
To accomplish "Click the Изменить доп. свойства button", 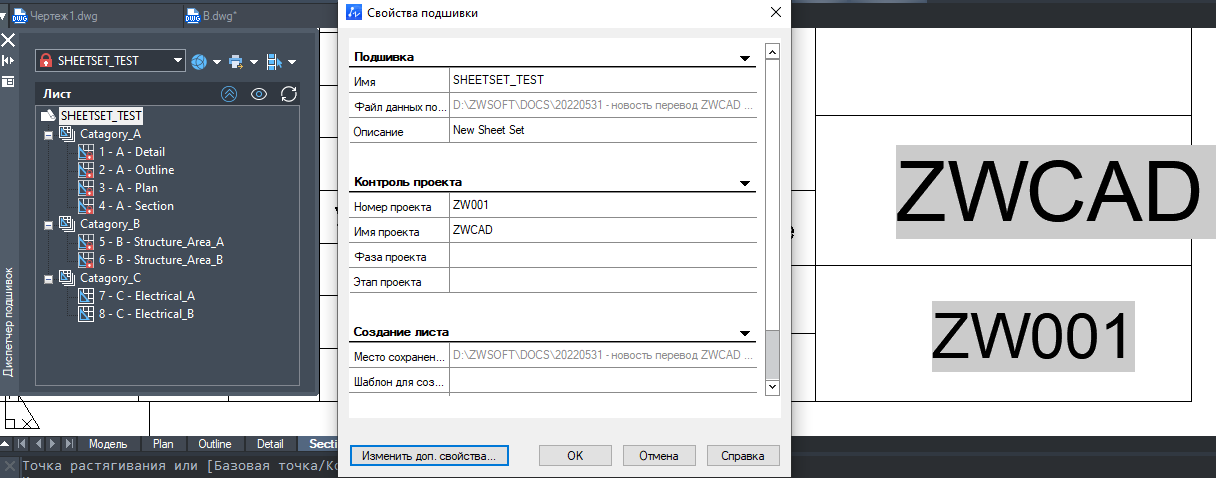I will [x=430, y=456].
